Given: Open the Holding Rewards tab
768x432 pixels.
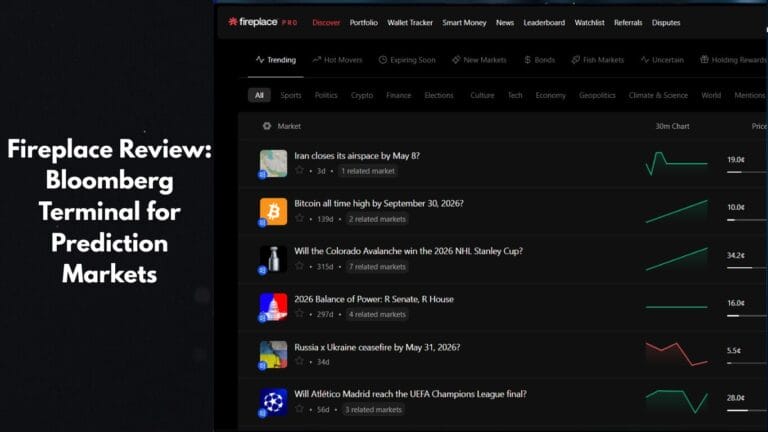Looking at the screenshot, I should (733, 60).
